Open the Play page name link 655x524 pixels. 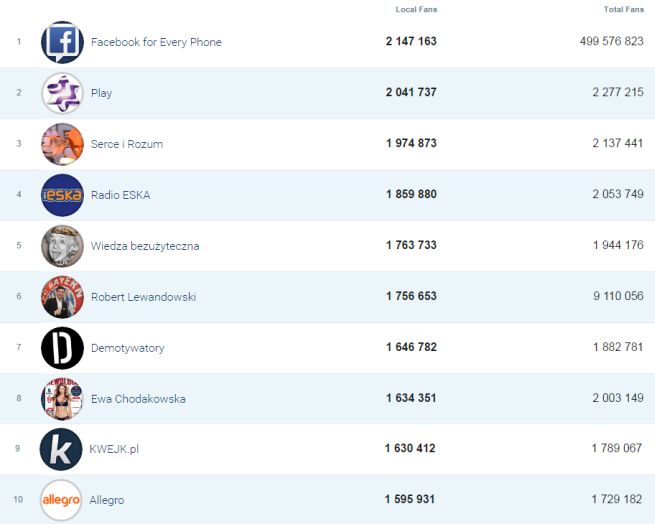pos(101,93)
